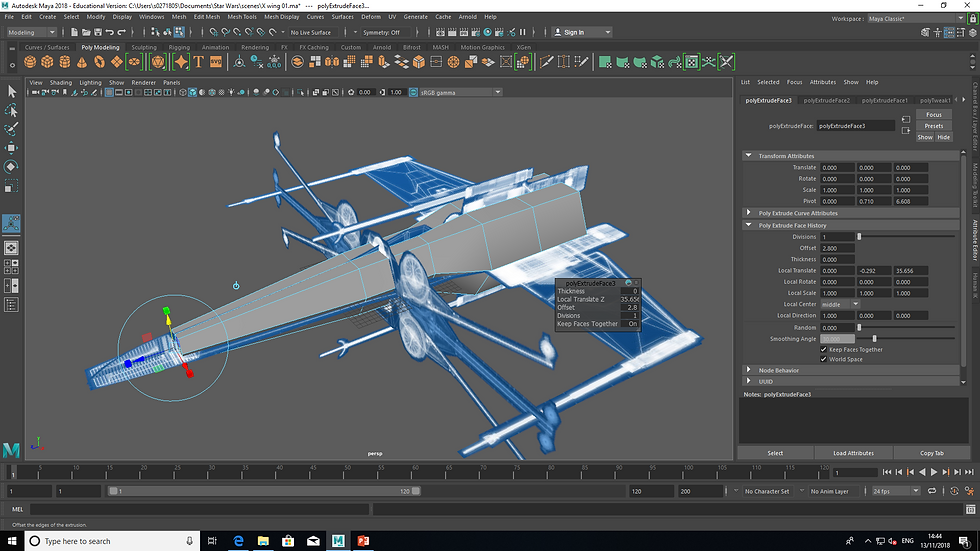Click the Copy Tab button
The width and height of the screenshot is (980, 551).
(931, 453)
